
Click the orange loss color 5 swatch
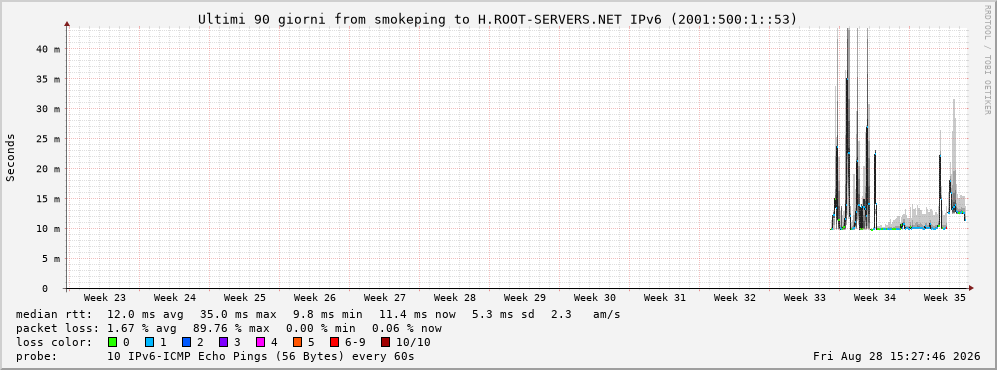pyautogui.click(x=296, y=342)
